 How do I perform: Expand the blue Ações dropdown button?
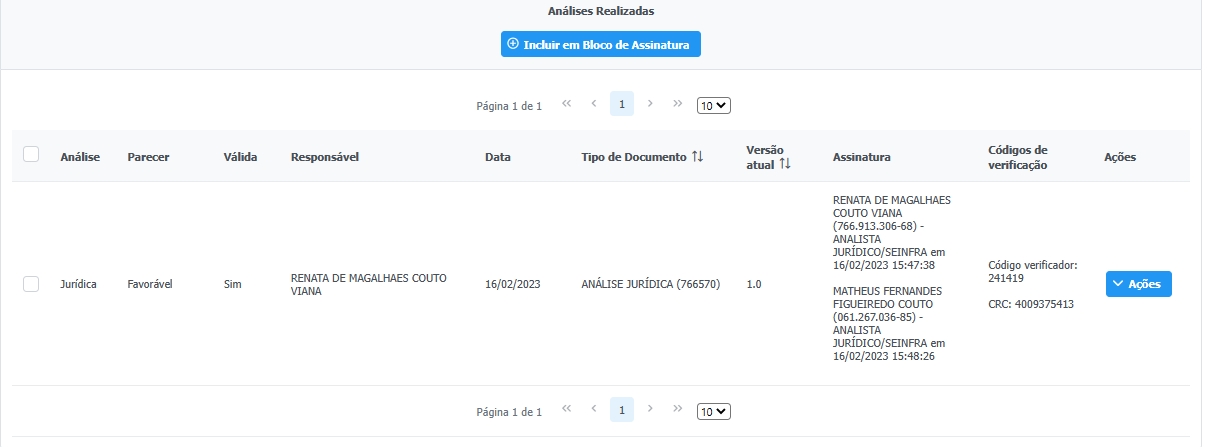1138,284
